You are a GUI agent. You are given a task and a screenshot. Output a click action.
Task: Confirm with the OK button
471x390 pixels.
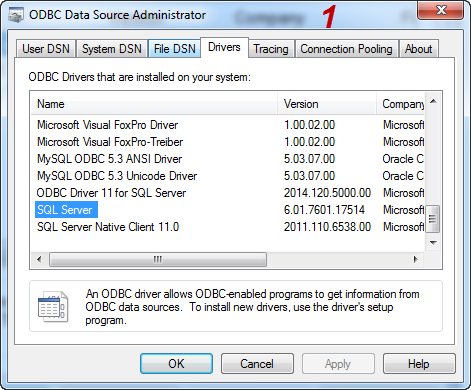click(x=176, y=364)
